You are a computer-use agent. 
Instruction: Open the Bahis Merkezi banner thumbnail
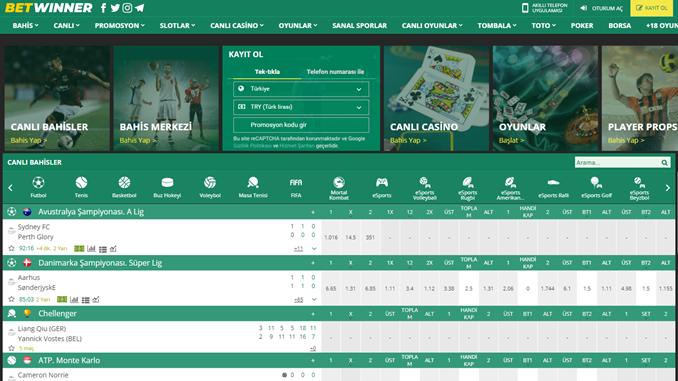166,98
